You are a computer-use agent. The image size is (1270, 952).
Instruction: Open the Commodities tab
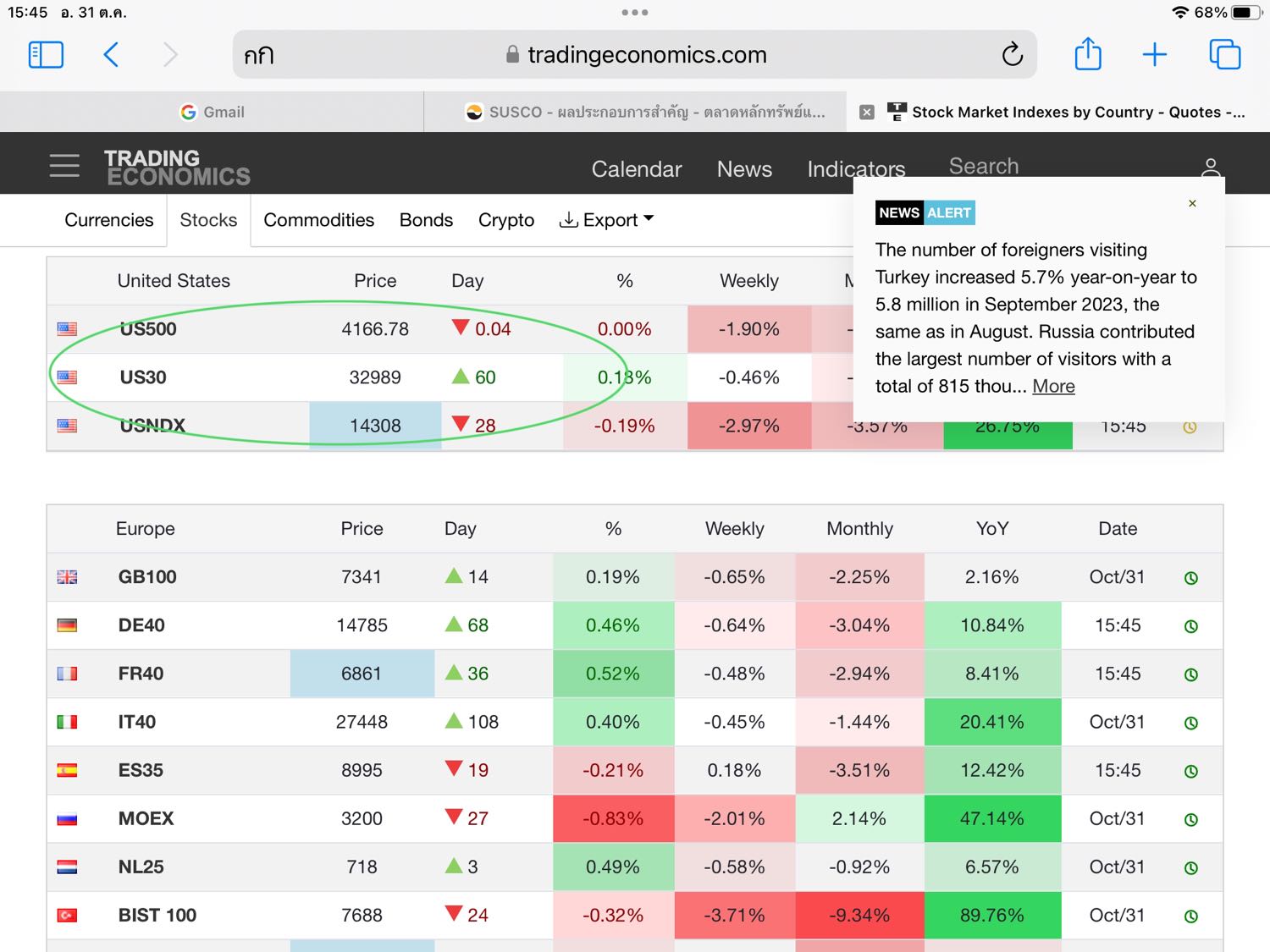click(x=318, y=220)
